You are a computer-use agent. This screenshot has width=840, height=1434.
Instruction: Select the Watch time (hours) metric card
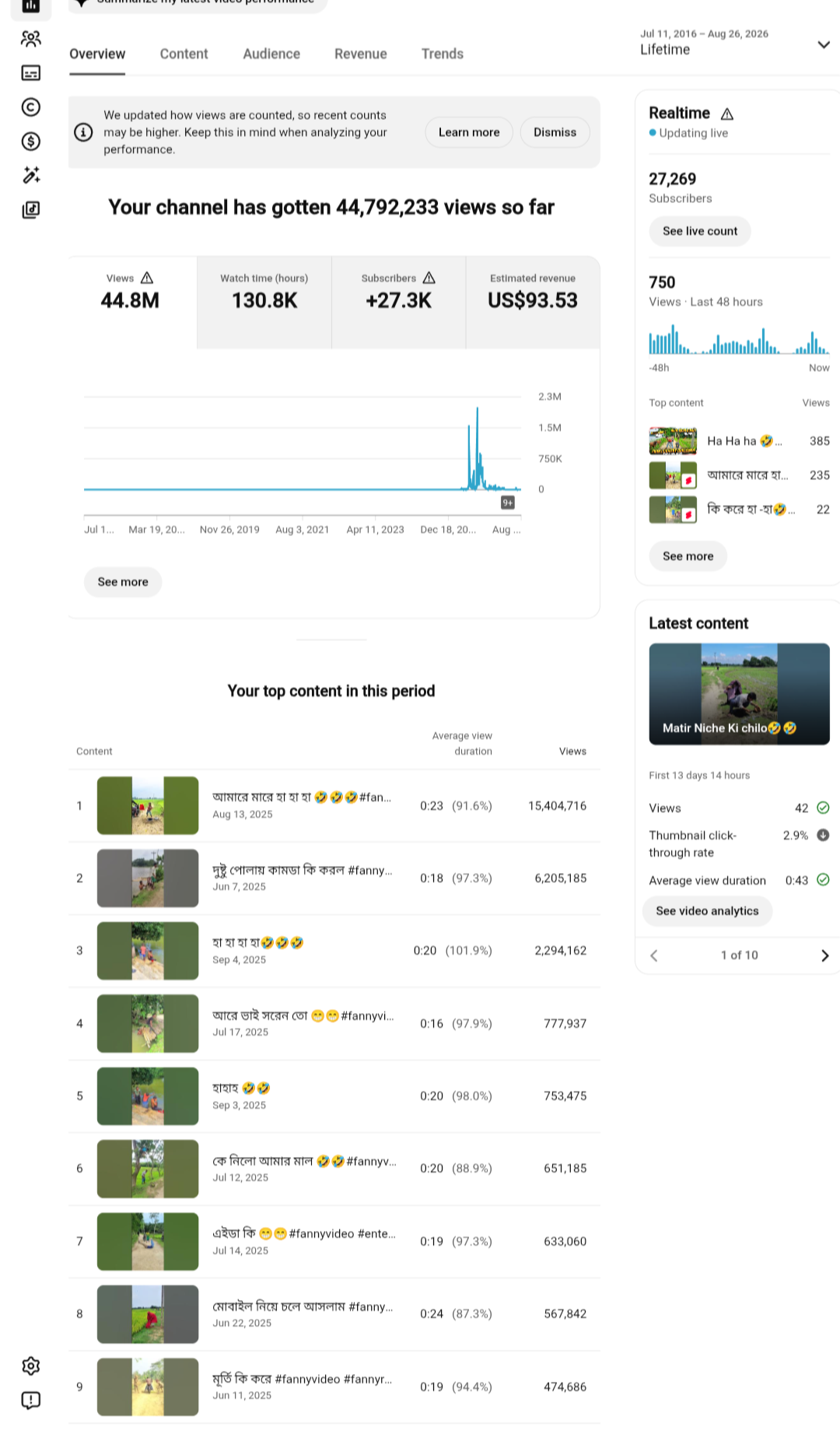coord(264,302)
